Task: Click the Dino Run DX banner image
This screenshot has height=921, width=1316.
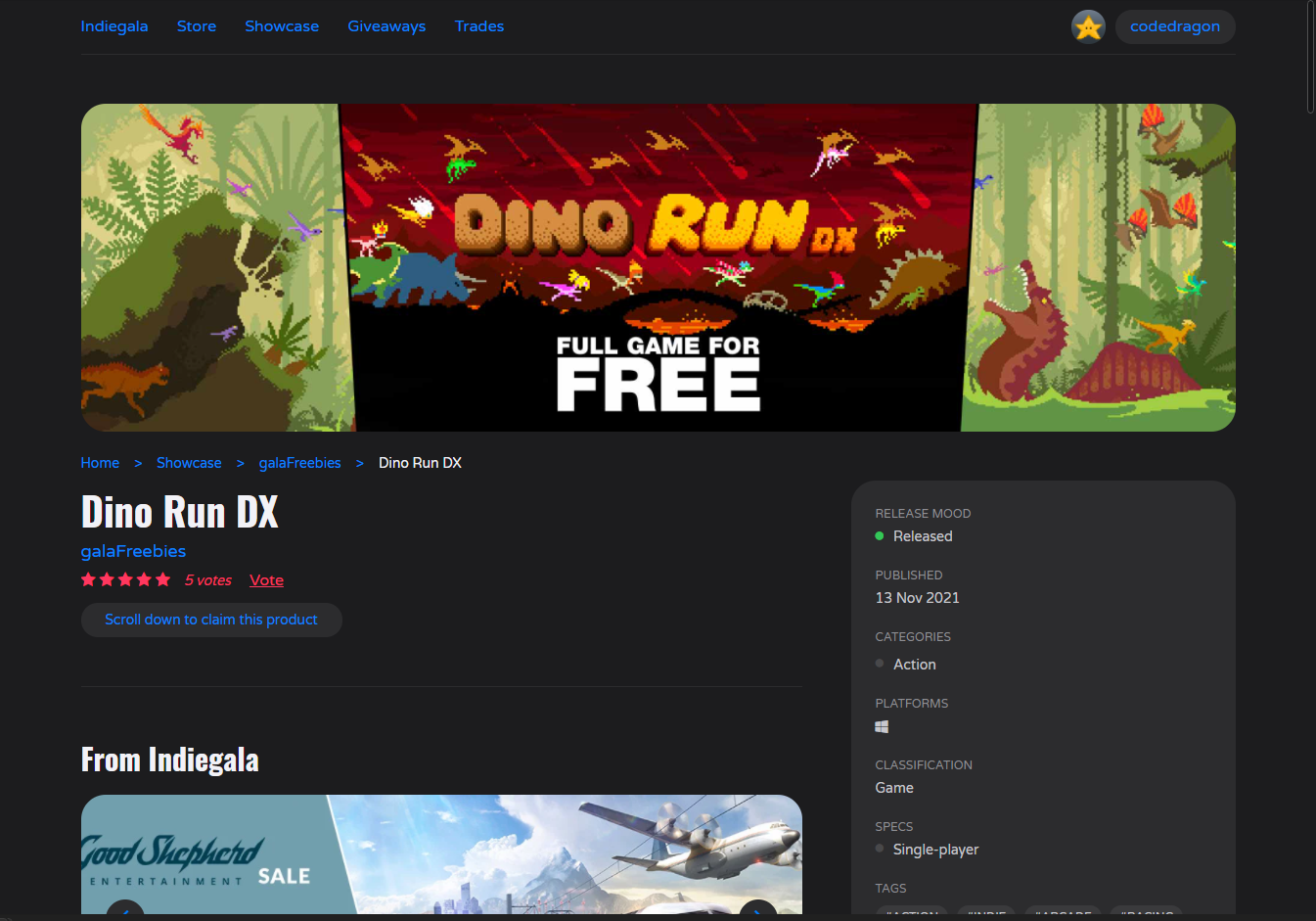Action: click(658, 267)
